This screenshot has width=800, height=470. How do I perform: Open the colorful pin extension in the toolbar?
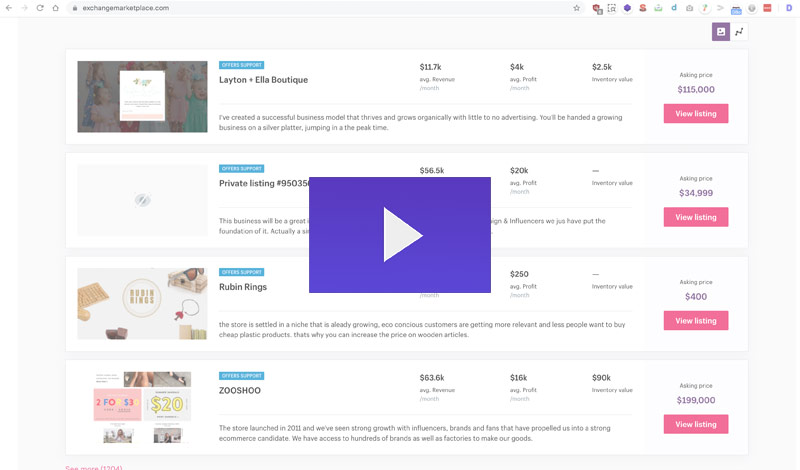click(x=705, y=8)
